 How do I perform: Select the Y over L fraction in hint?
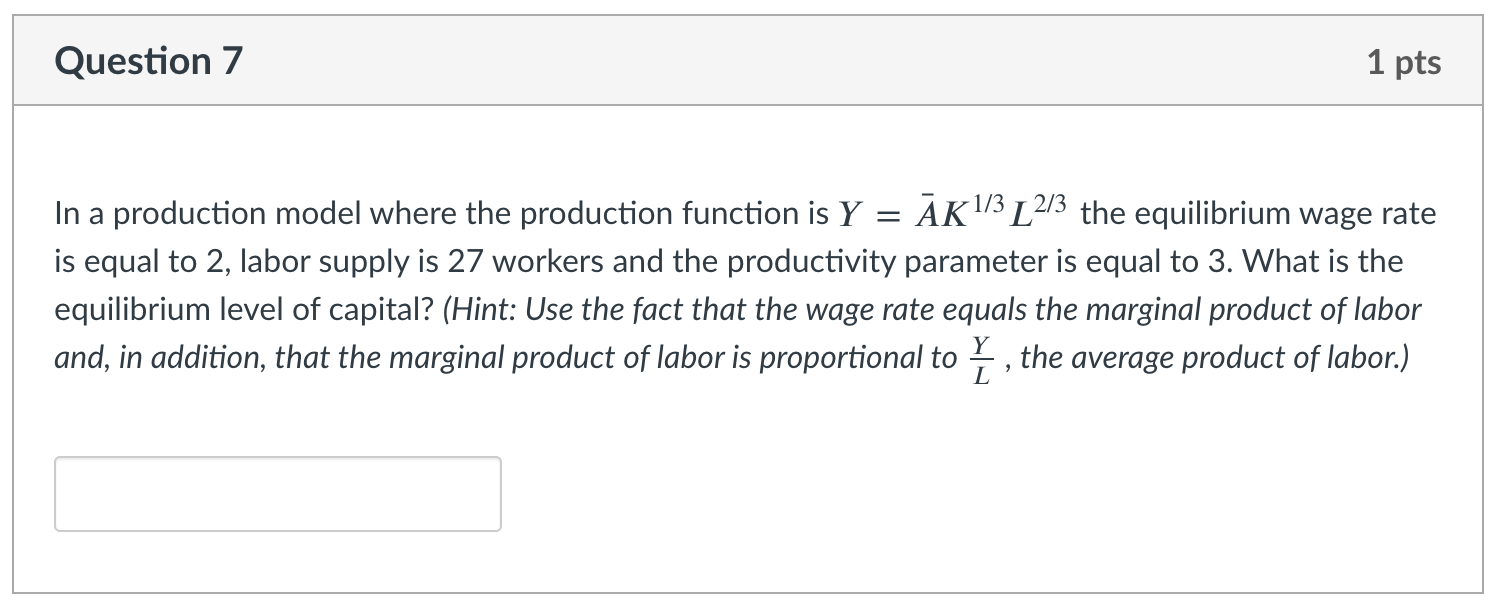983,356
